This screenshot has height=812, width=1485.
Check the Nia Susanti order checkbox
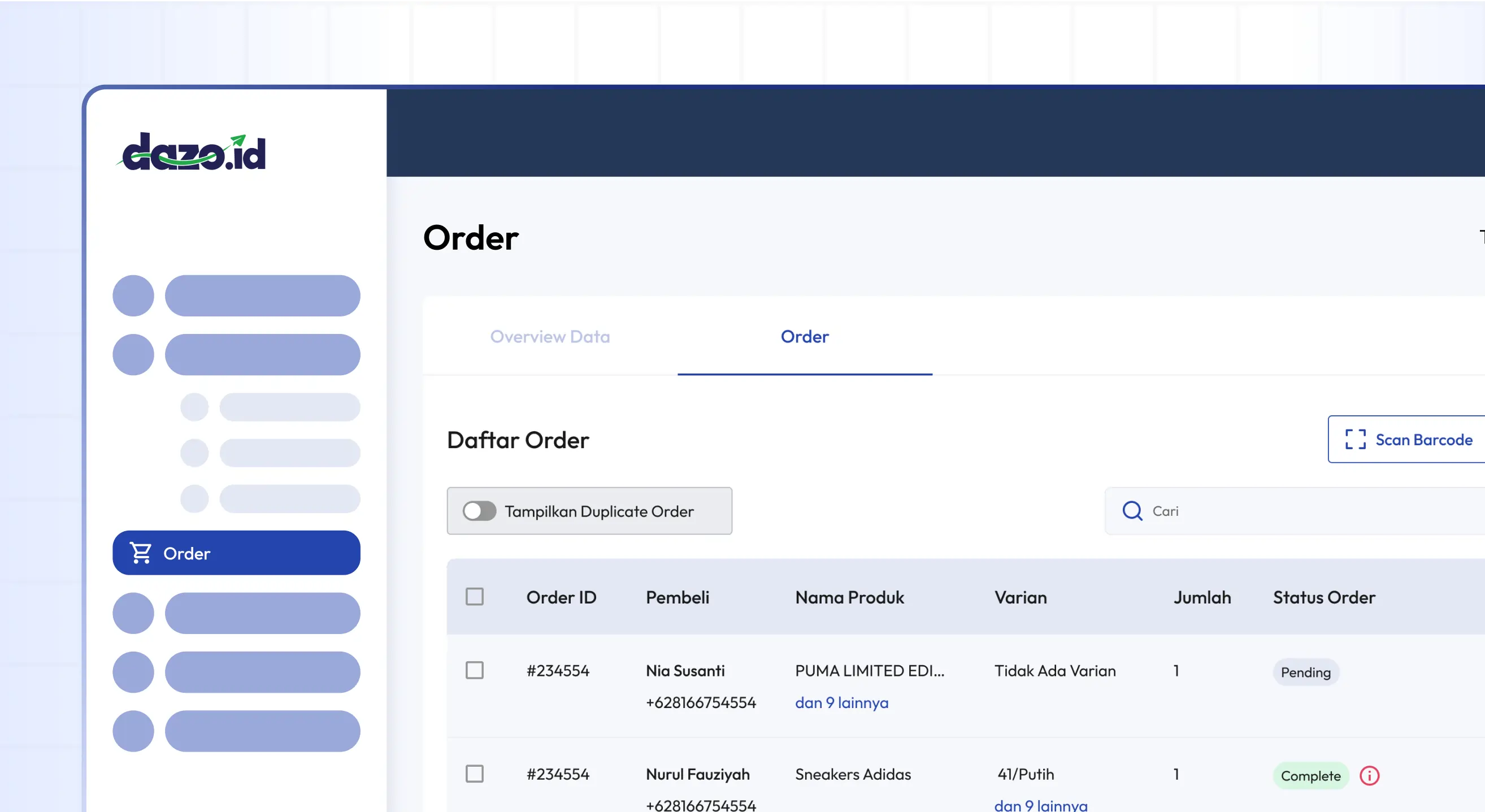click(475, 670)
